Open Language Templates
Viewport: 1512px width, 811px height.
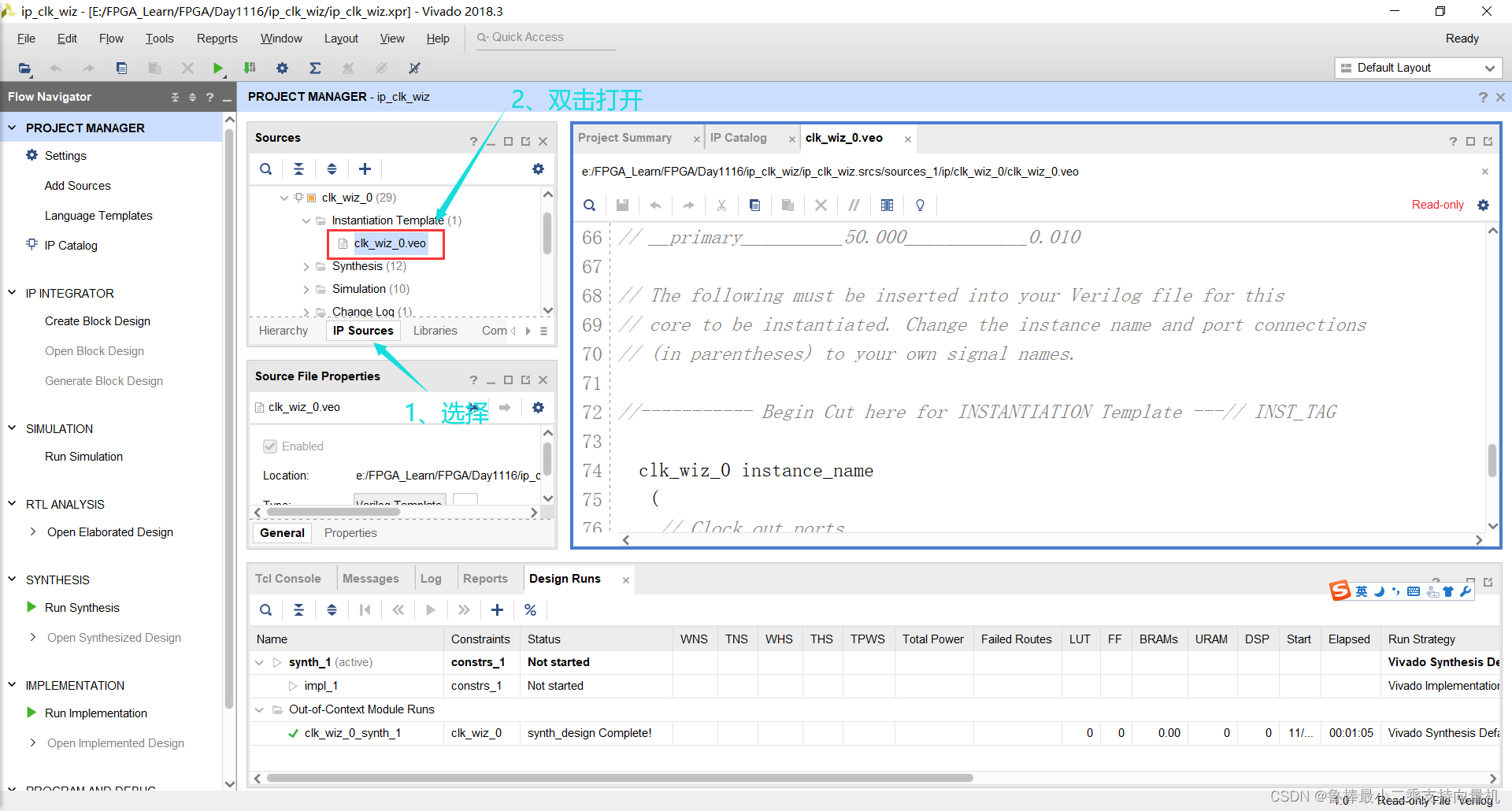(98, 216)
